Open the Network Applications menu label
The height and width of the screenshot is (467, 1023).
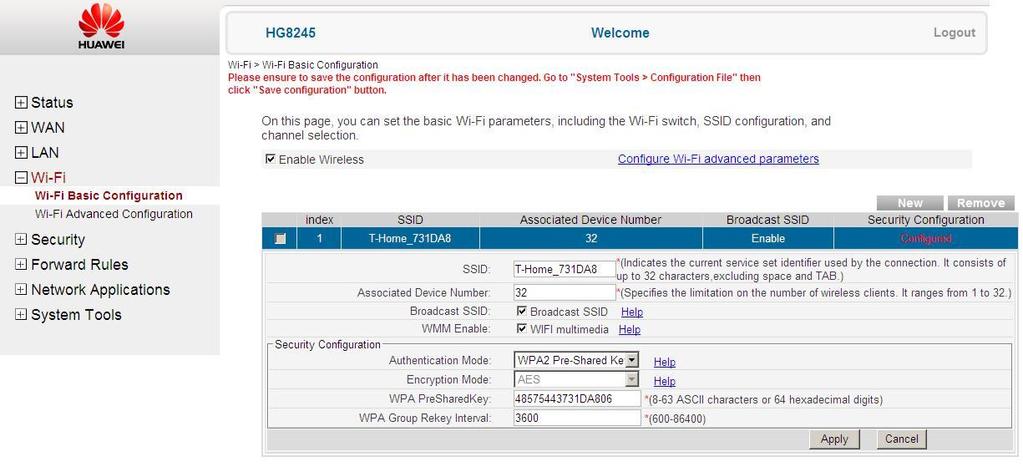(100, 290)
